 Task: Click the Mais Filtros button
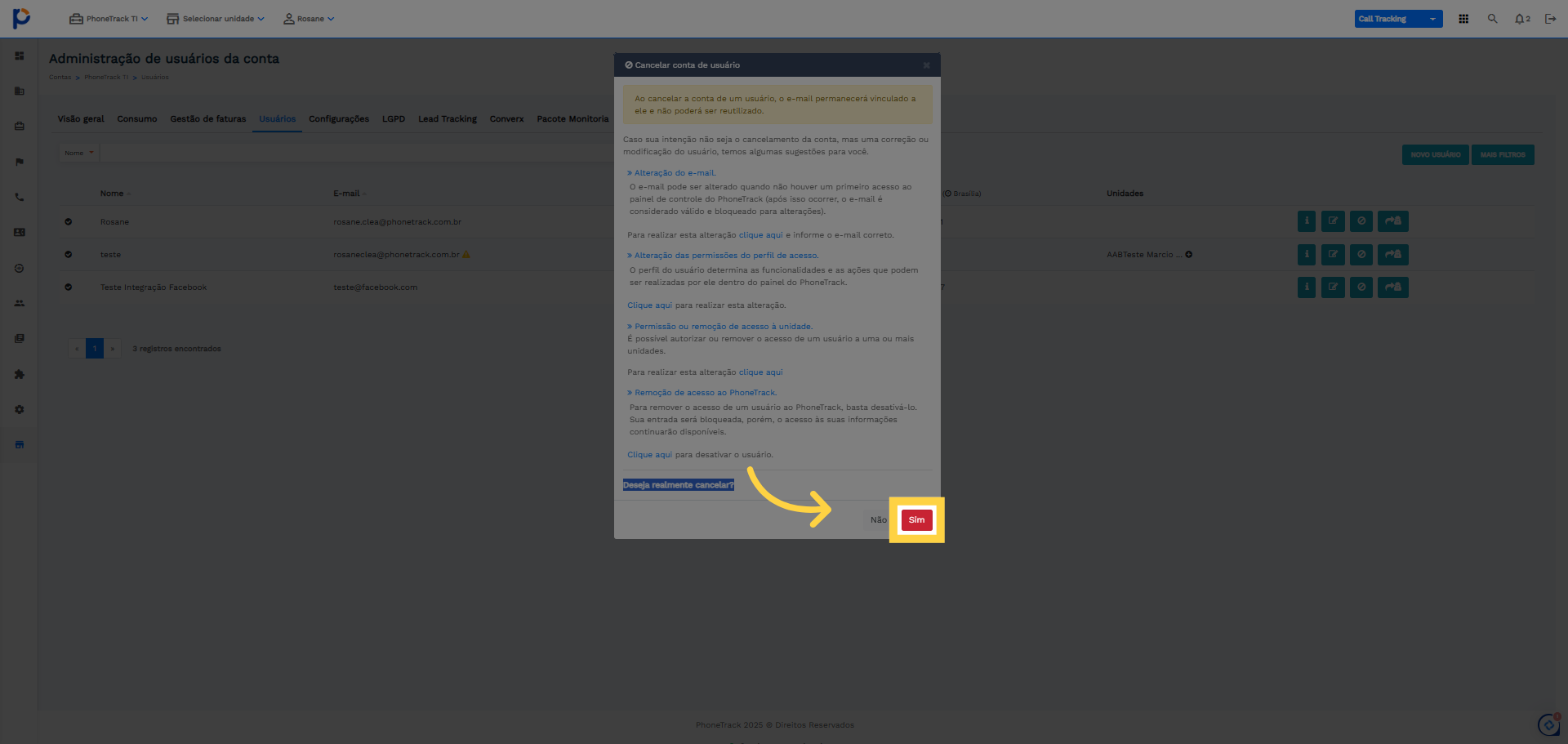[1503, 155]
